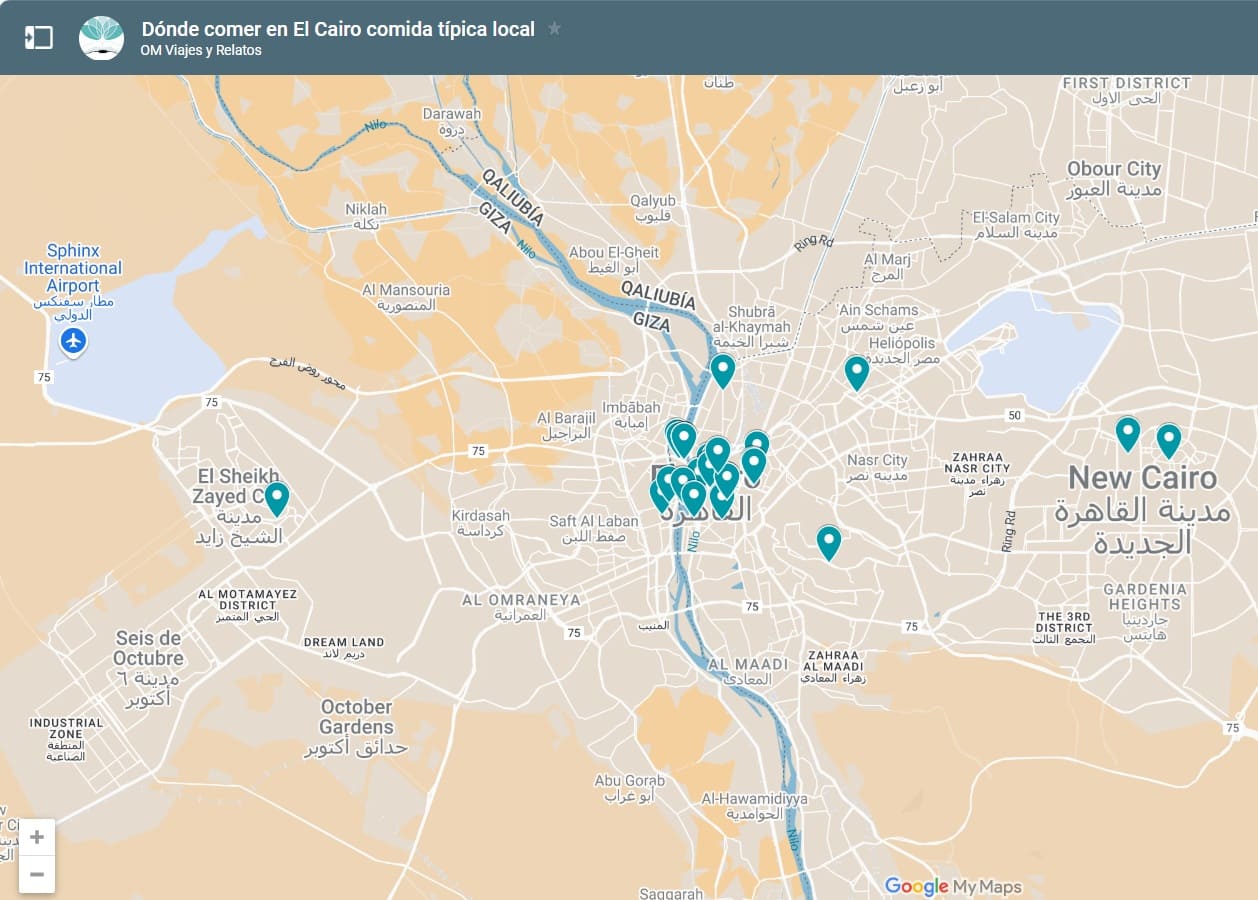The image size is (1258, 900).
Task: Click the map title Dónde comer en El Cairo
Action: click(338, 29)
